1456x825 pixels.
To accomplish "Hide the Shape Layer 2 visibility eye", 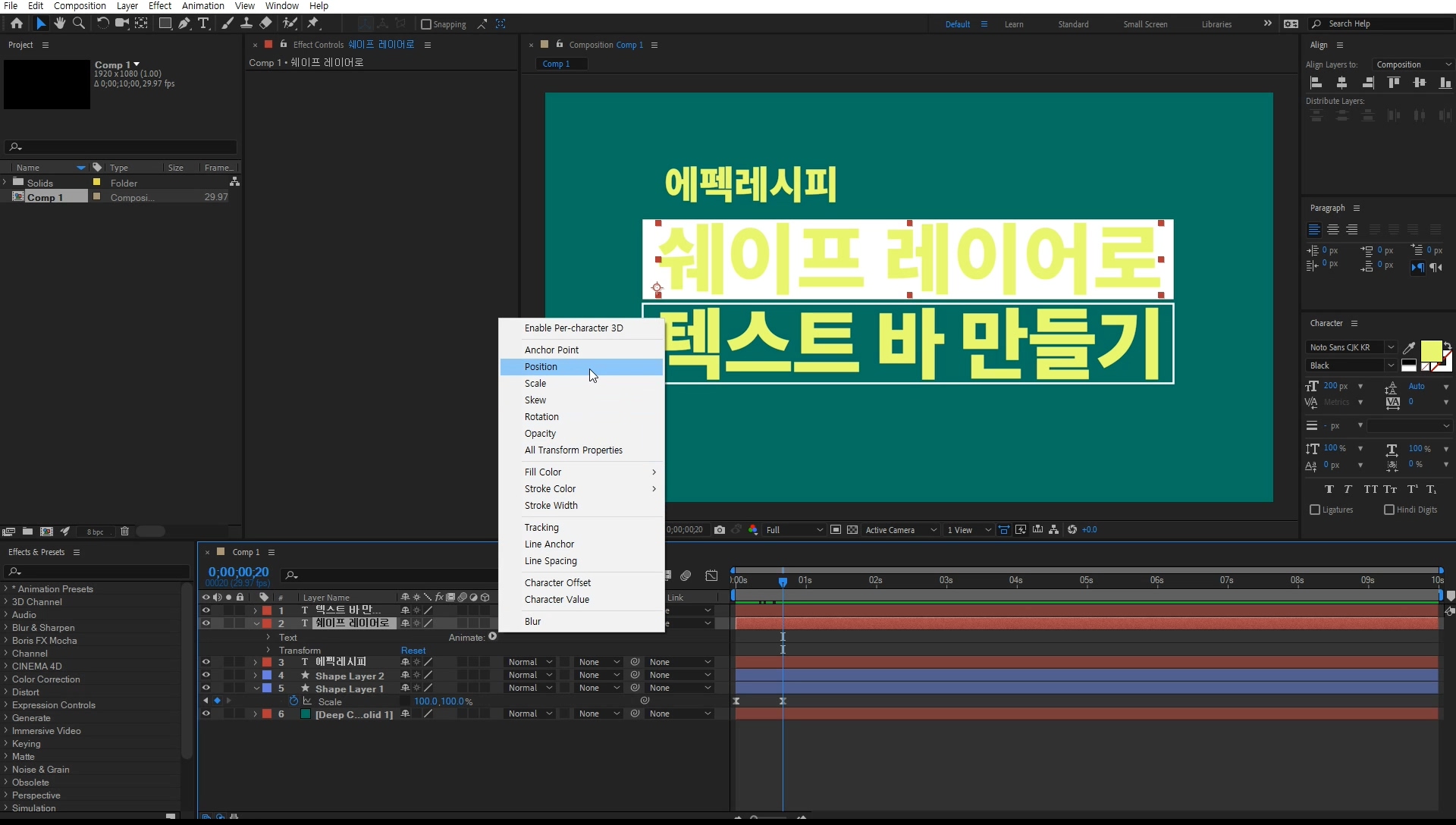I will (x=206, y=675).
